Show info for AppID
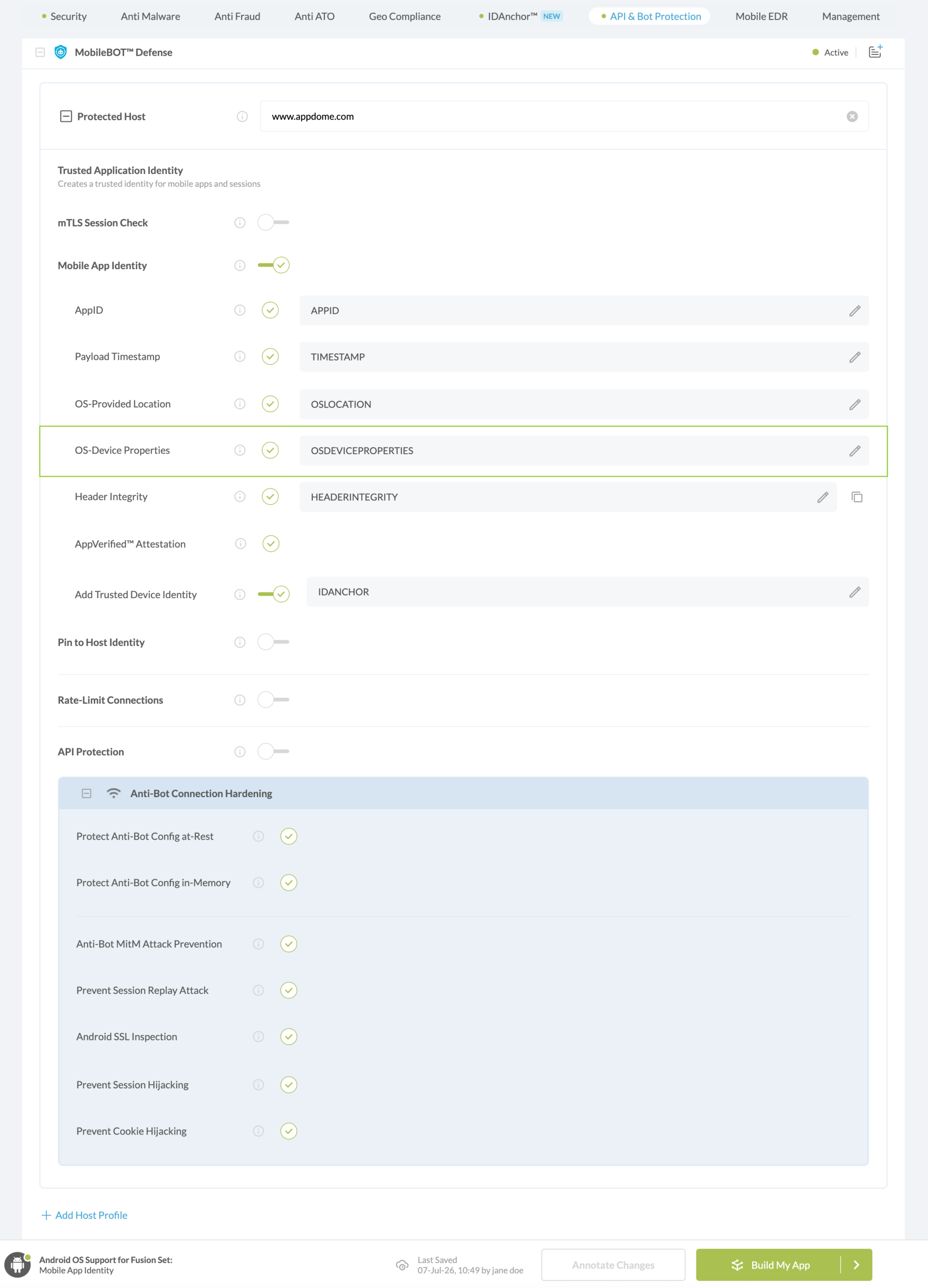Screen dimensions: 928x1288 click(240, 310)
